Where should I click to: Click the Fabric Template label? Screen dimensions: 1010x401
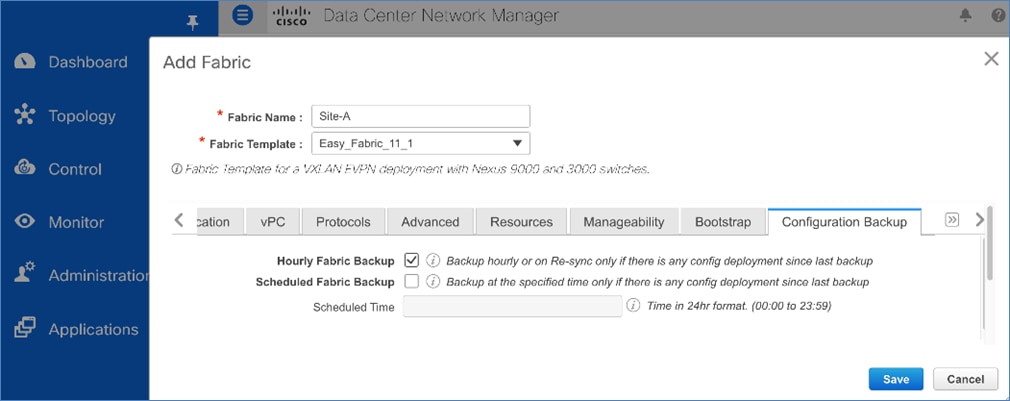256,144
